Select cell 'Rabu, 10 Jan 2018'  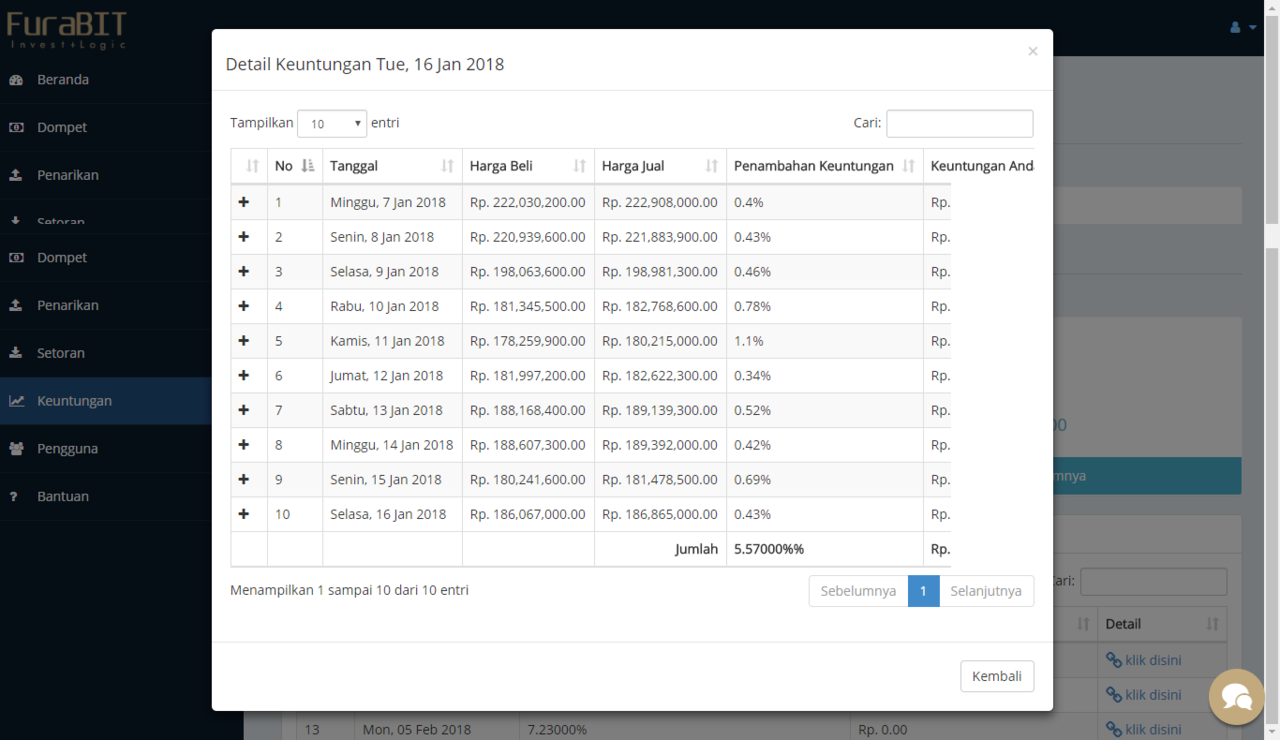pyautogui.click(x=392, y=306)
